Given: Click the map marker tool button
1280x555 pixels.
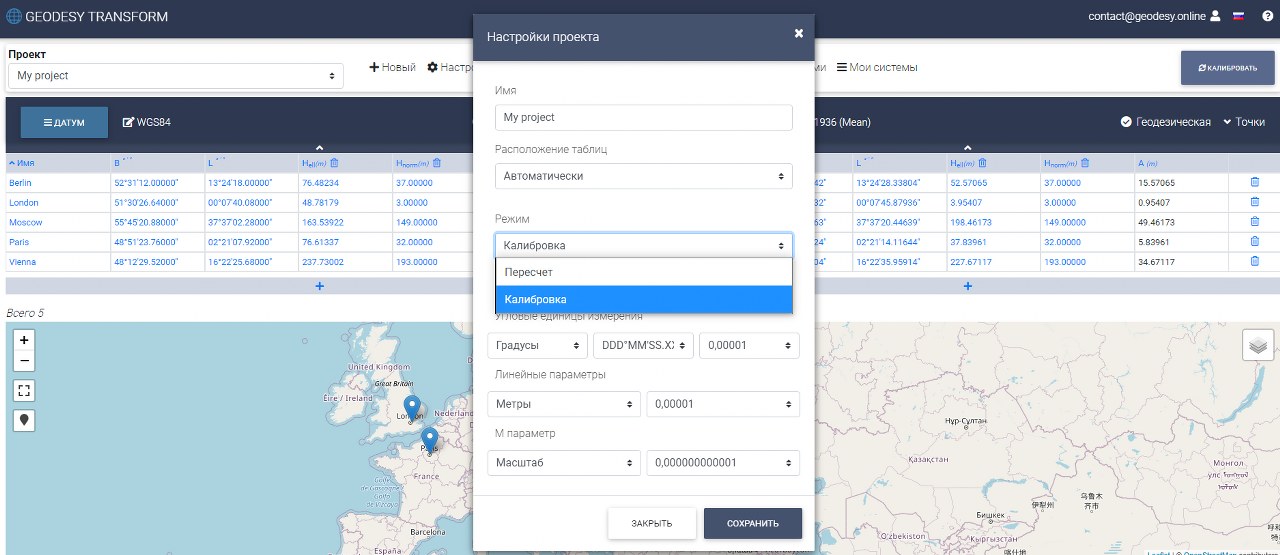Looking at the screenshot, I should point(25,420).
